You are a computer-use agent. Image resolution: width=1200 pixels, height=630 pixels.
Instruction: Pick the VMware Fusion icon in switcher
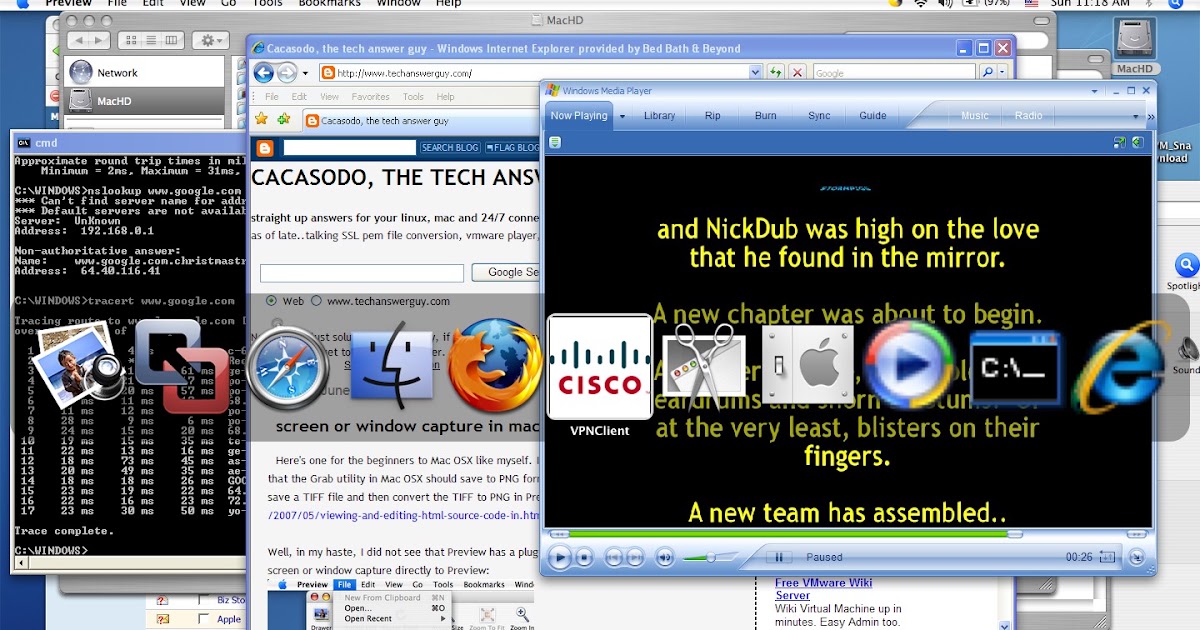[183, 366]
